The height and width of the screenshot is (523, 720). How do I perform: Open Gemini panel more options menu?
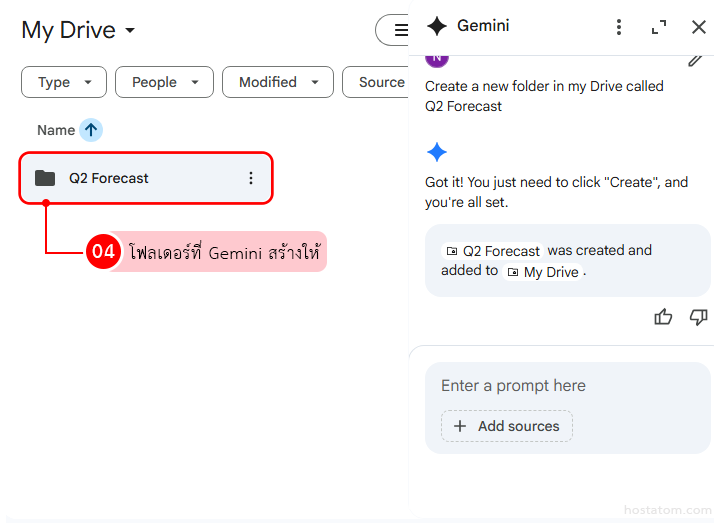(x=619, y=27)
